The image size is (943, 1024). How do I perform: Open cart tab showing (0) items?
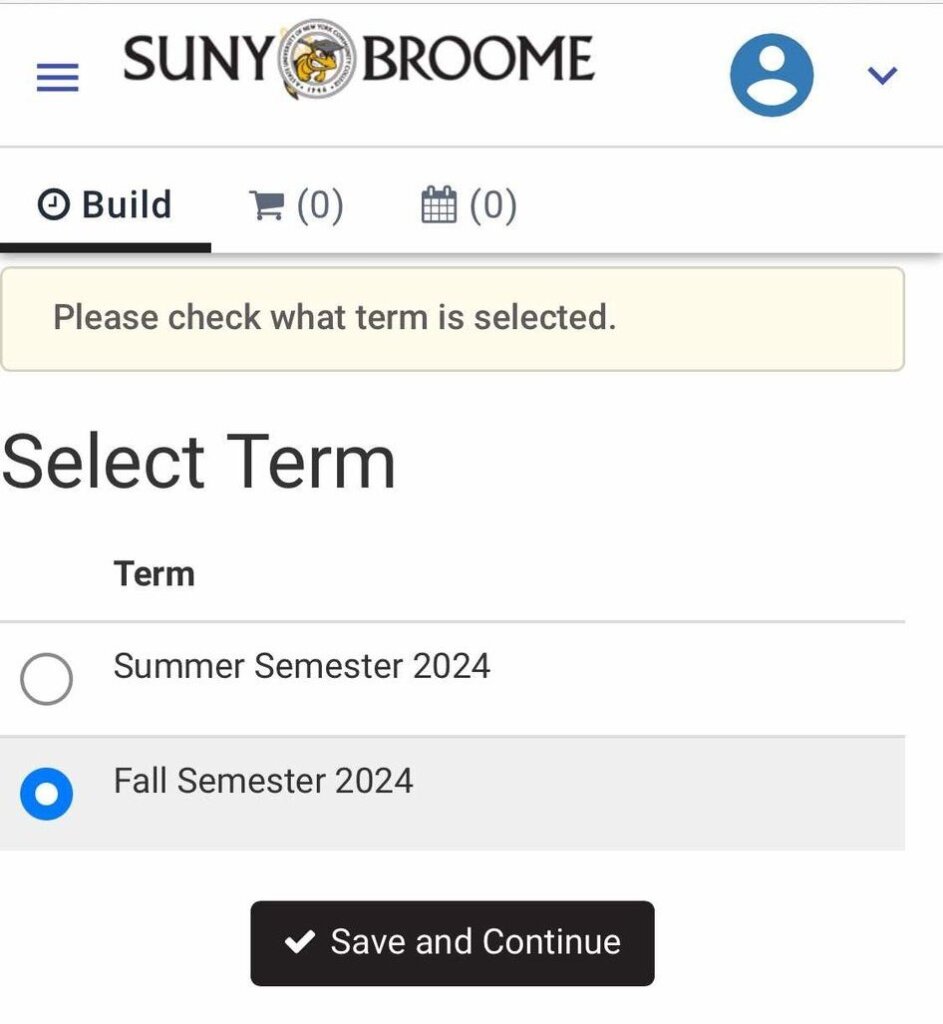296,204
